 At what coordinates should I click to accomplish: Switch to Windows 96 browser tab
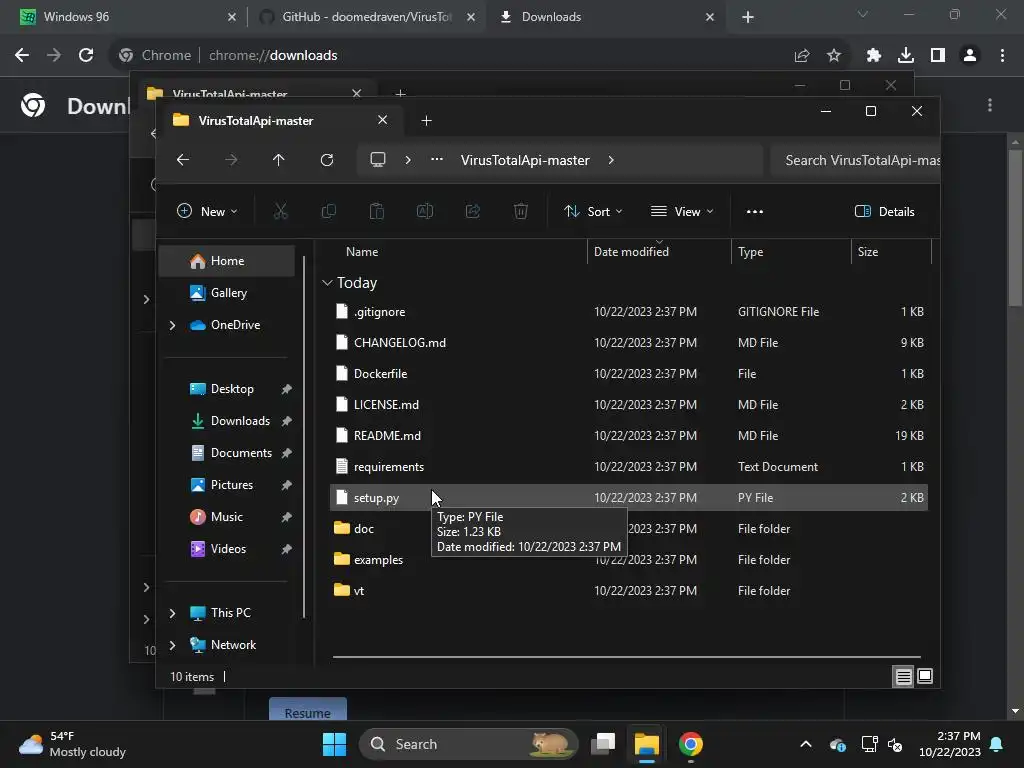coord(123,17)
